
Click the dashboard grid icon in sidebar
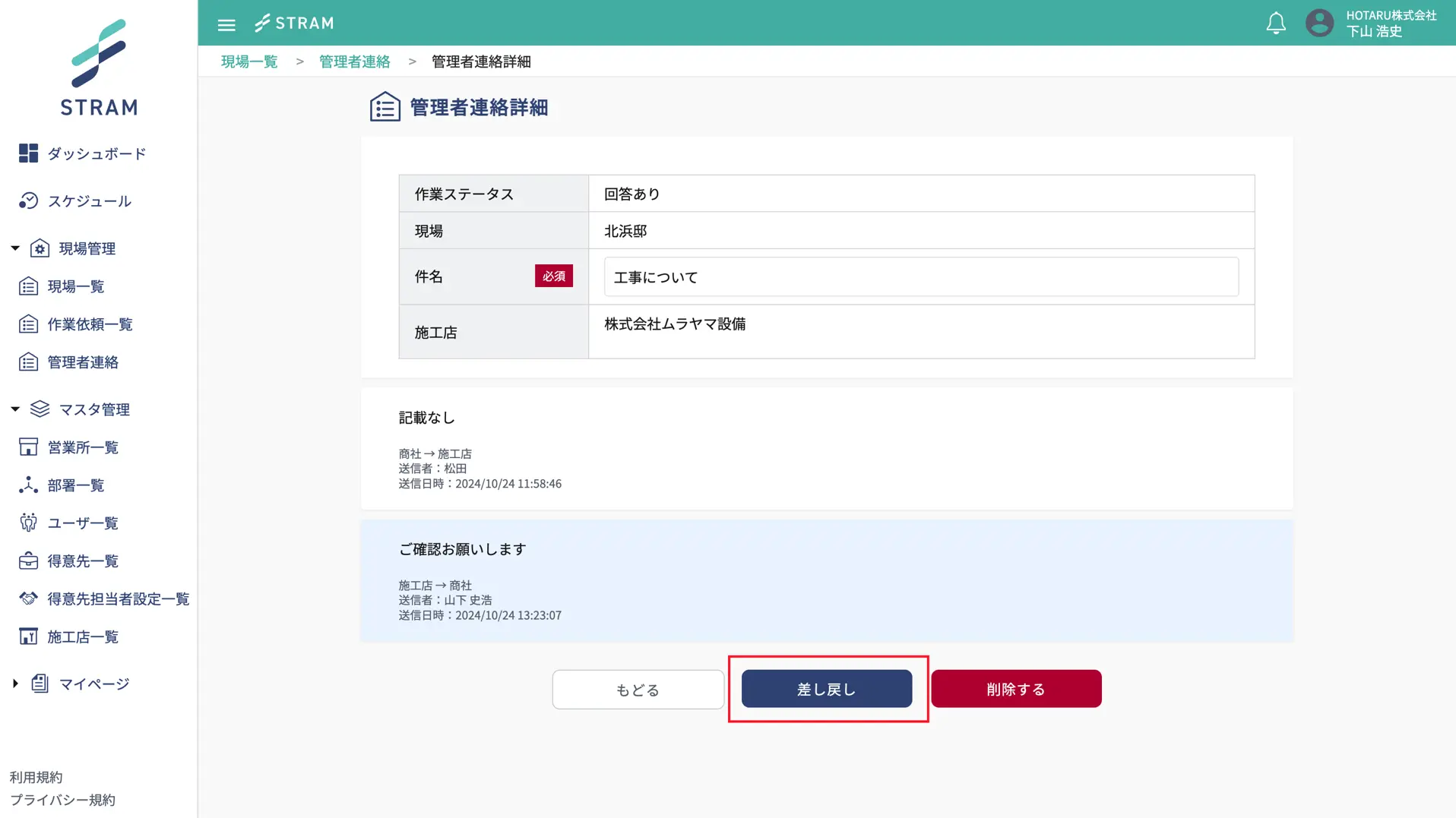(x=28, y=153)
